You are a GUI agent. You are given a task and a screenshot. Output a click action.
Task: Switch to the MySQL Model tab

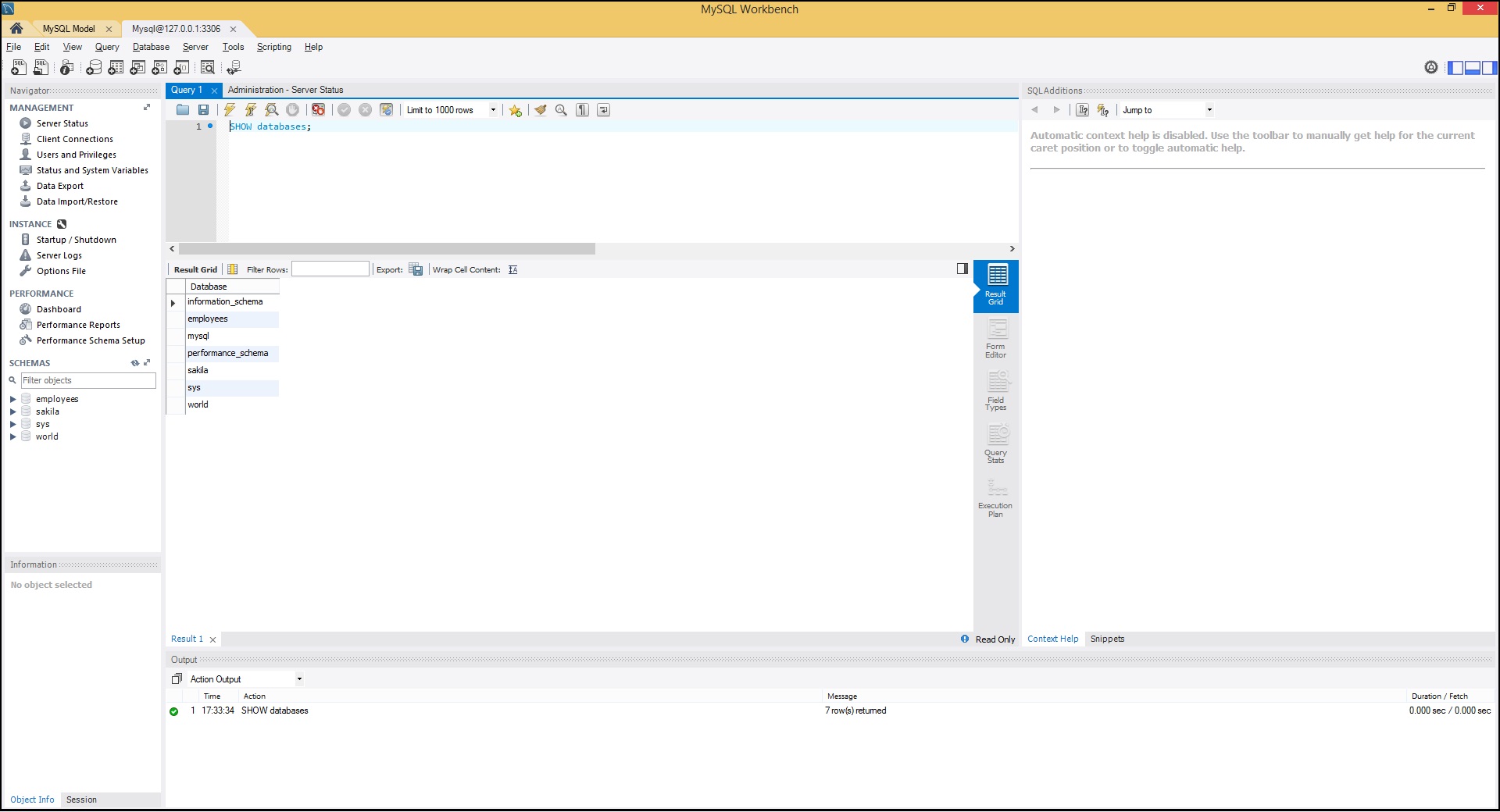pos(69,29)
